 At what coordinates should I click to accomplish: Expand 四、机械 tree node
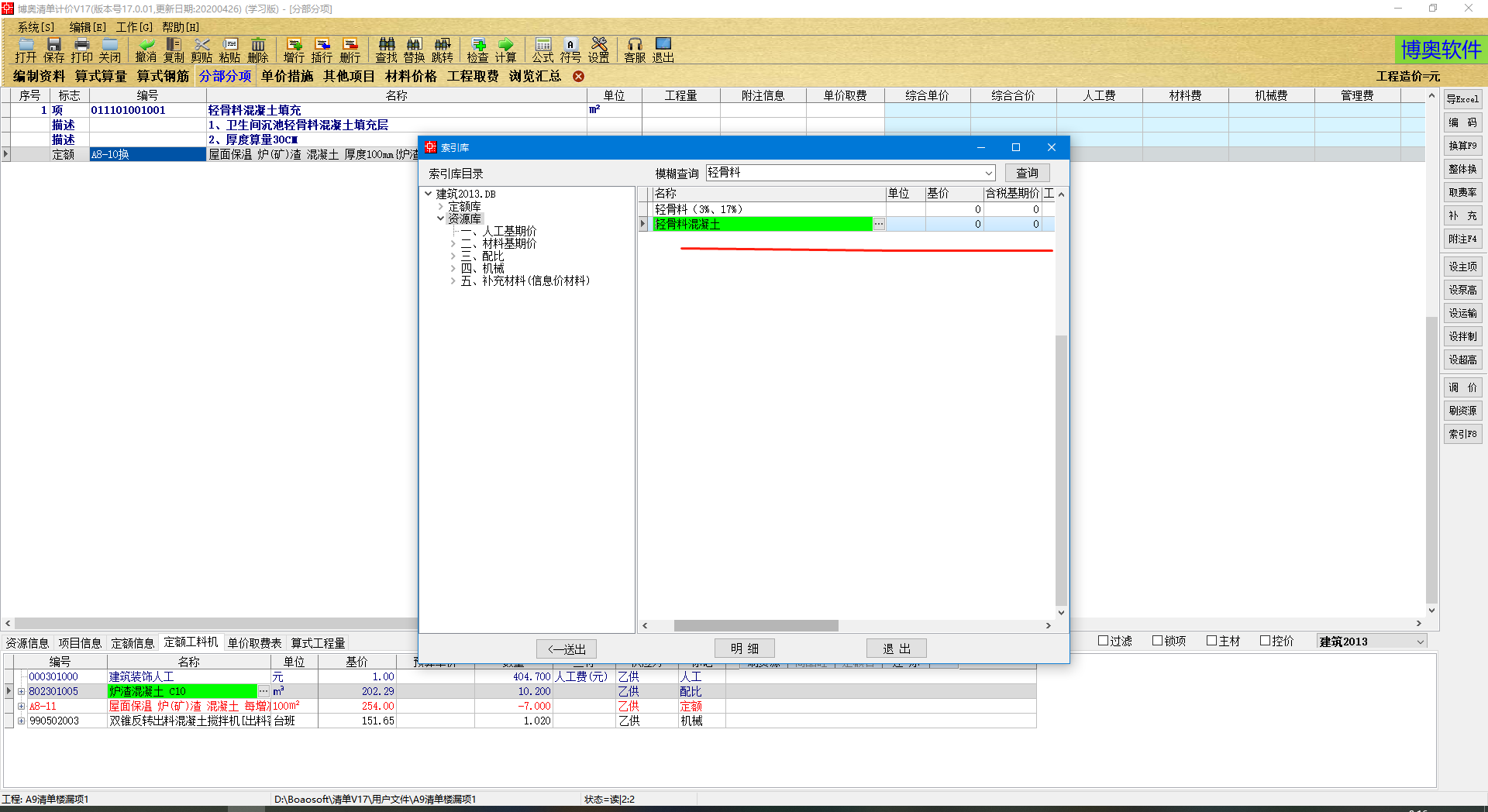pos(453,268)
